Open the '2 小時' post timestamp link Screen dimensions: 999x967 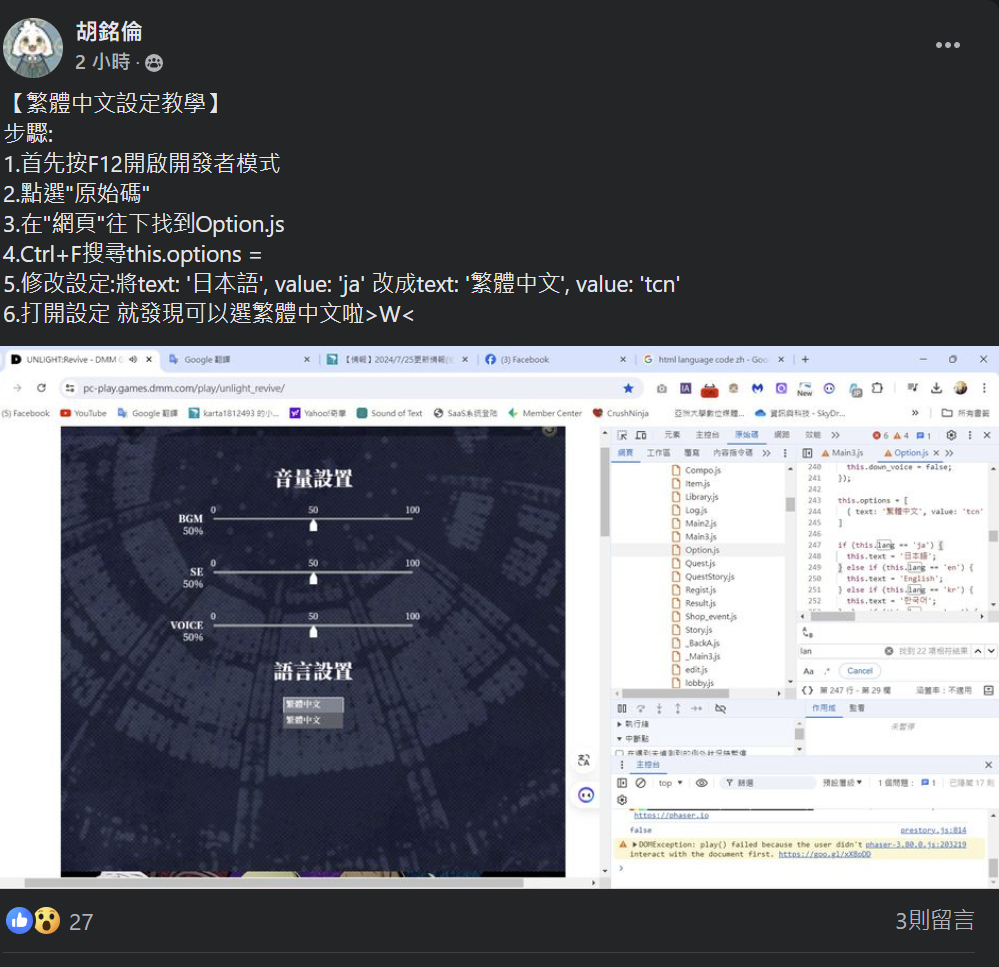[x=102, y=62]
